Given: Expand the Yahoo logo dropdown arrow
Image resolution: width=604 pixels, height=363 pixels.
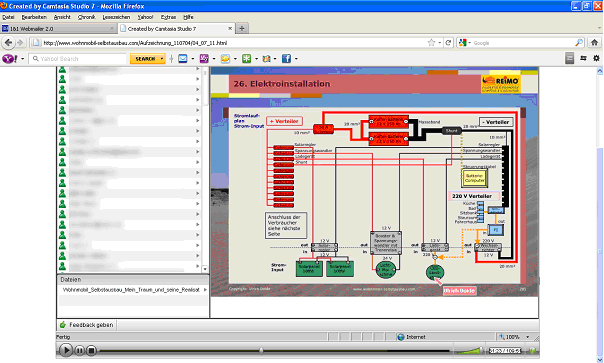Looking at the screenshot, I should 22,59.
